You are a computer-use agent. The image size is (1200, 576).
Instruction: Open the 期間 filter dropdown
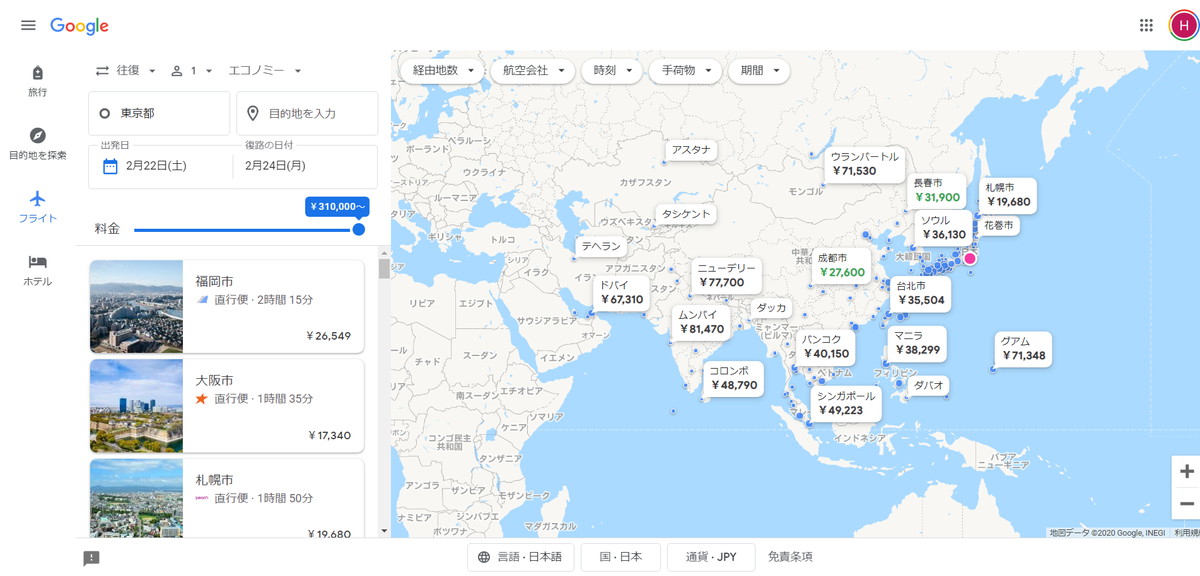(759, 71)
